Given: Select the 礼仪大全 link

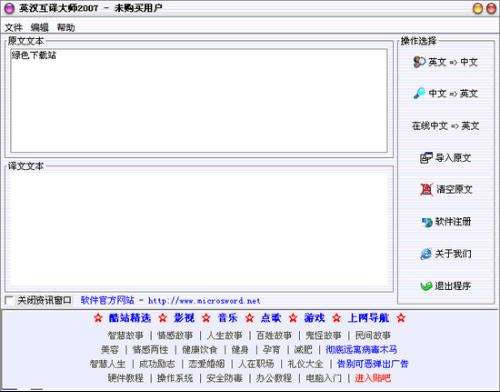Looking at the screenshot, I should coord(305,364).
